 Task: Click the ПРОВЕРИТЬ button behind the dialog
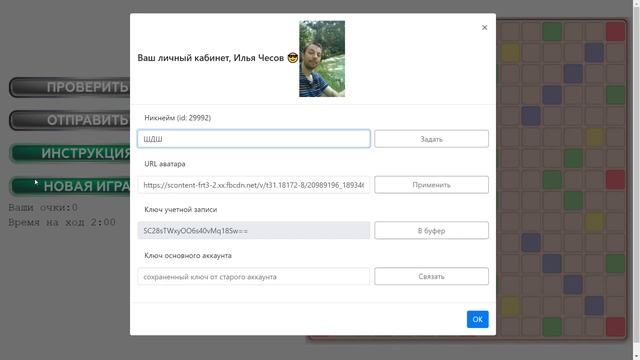click(70, 87)
